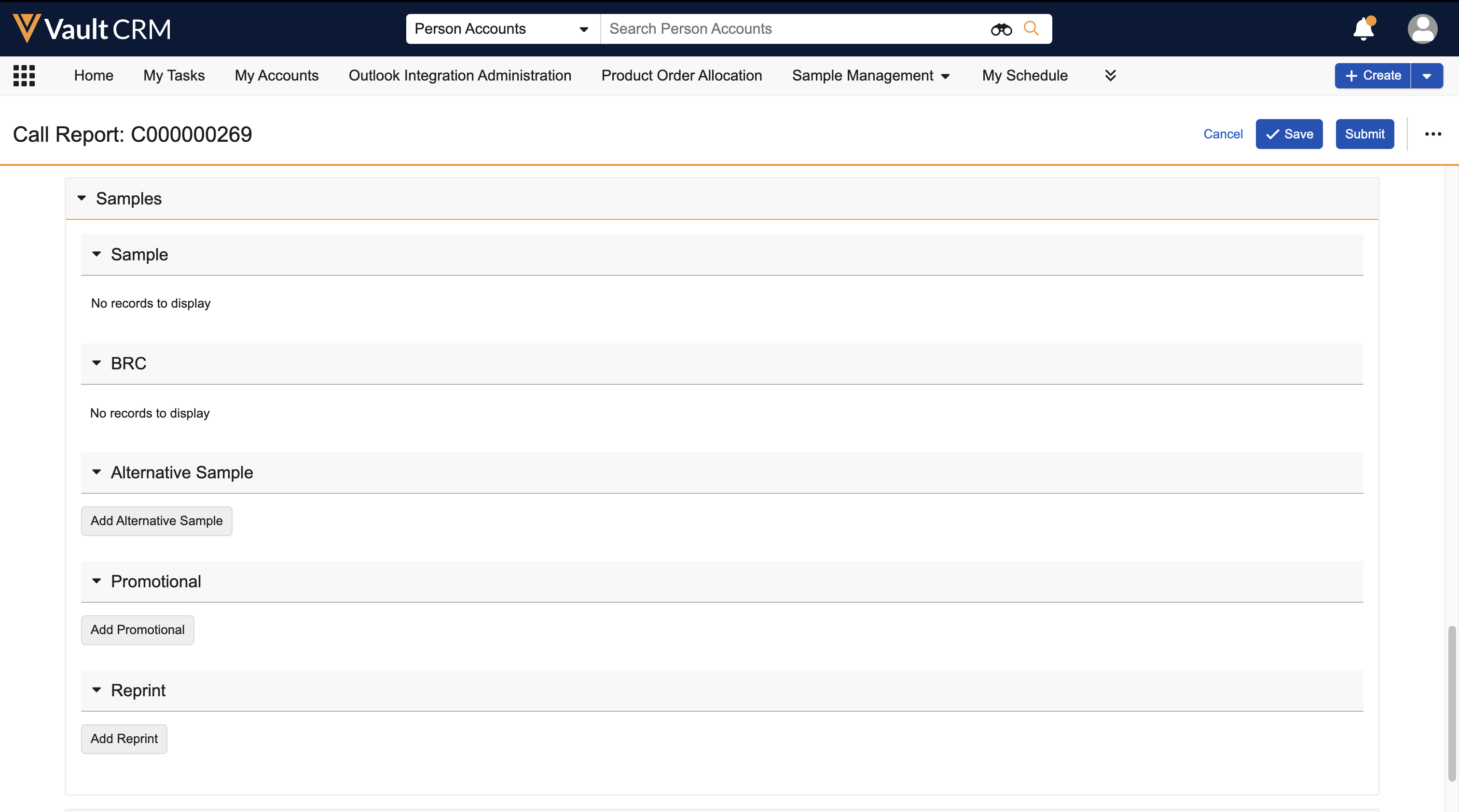Open the Create button dropdown arrow
Viewport: 1459px width, 812px height.
click(1427, 76)
